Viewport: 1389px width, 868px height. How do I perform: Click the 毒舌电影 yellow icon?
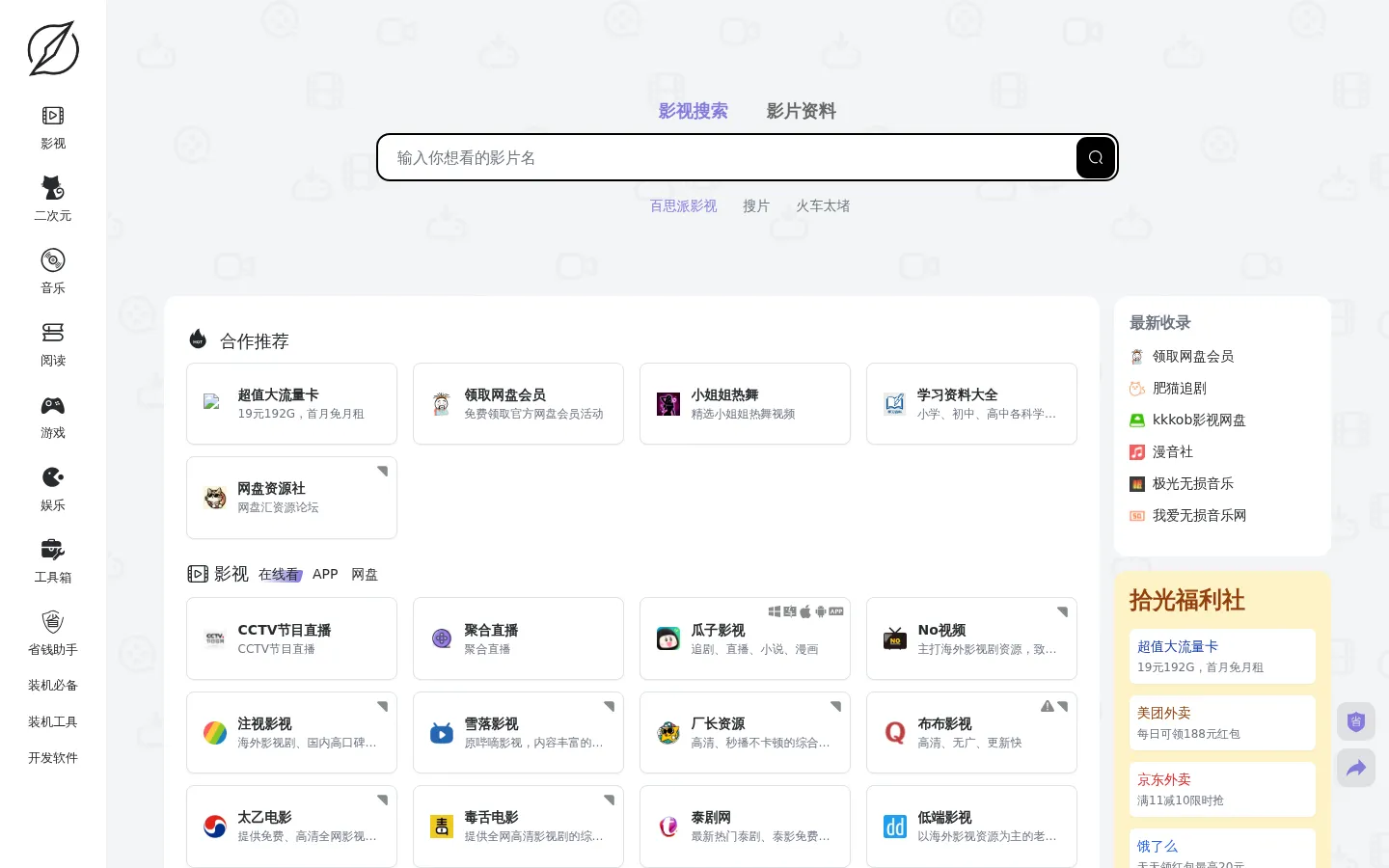point(442,827)
